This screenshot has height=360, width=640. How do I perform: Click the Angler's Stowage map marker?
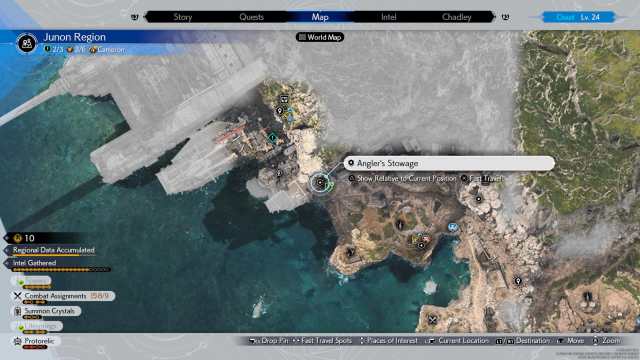click(320, 182)
